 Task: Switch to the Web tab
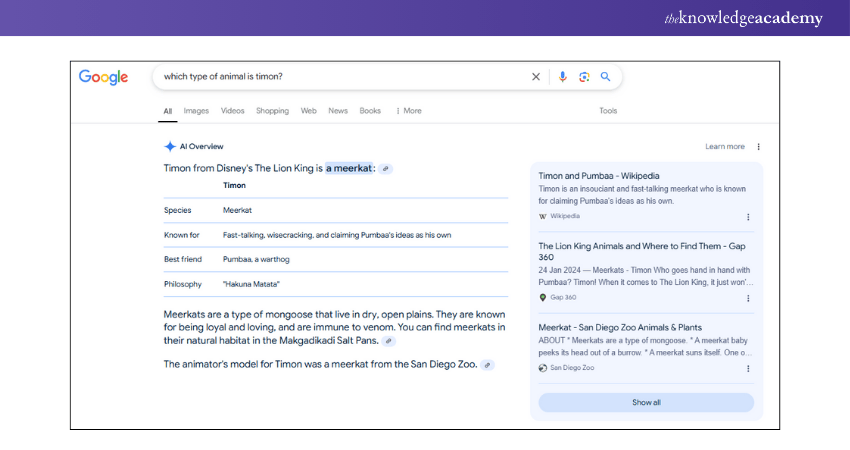(x=308, y=111)
